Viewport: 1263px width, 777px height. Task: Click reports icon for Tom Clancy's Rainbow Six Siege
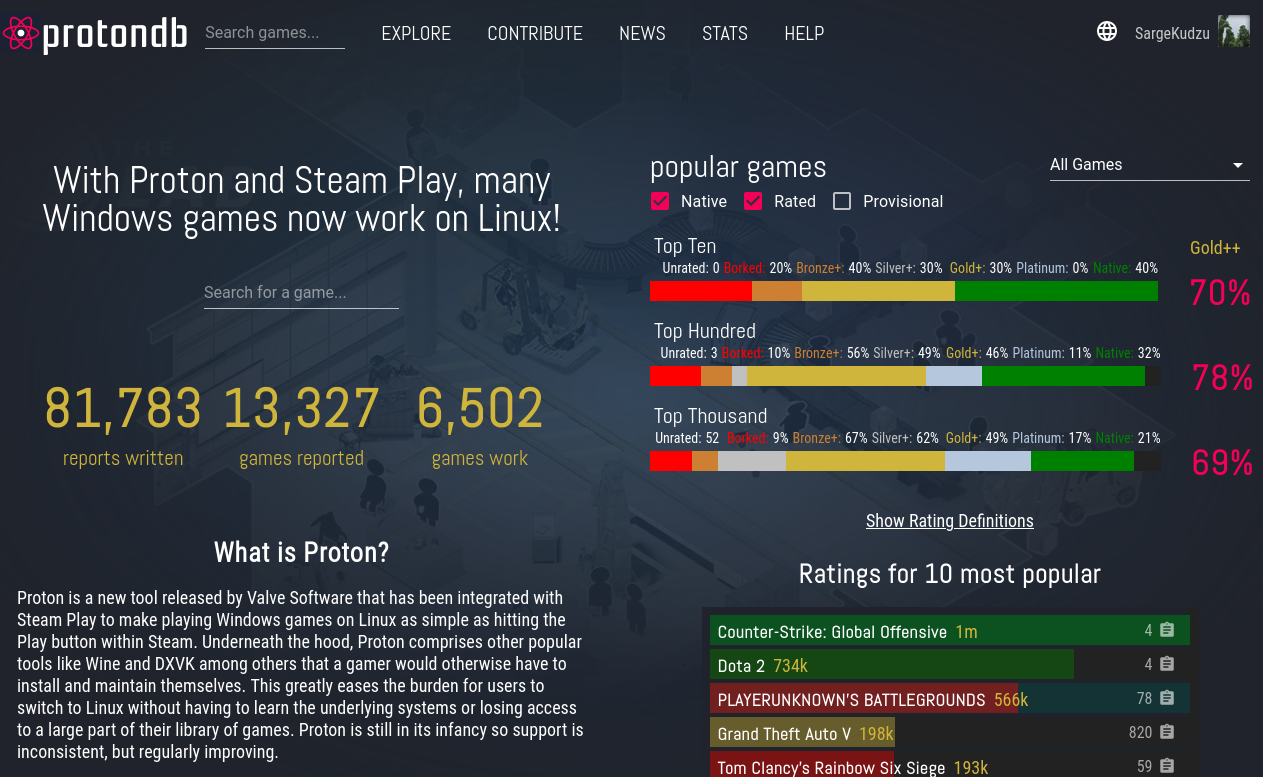tap(1167, 766)
